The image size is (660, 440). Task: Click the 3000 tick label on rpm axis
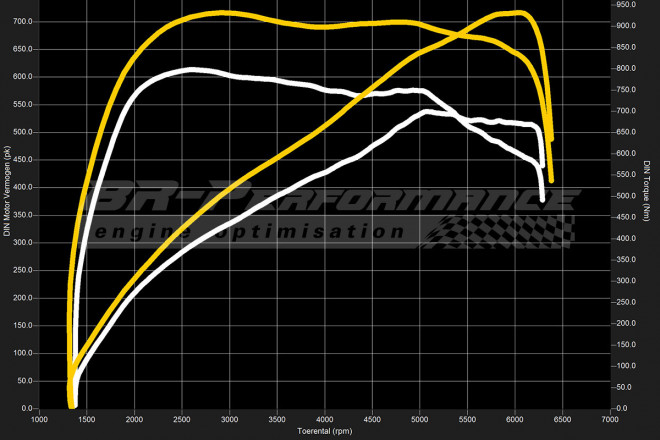[x=230, y=420]
